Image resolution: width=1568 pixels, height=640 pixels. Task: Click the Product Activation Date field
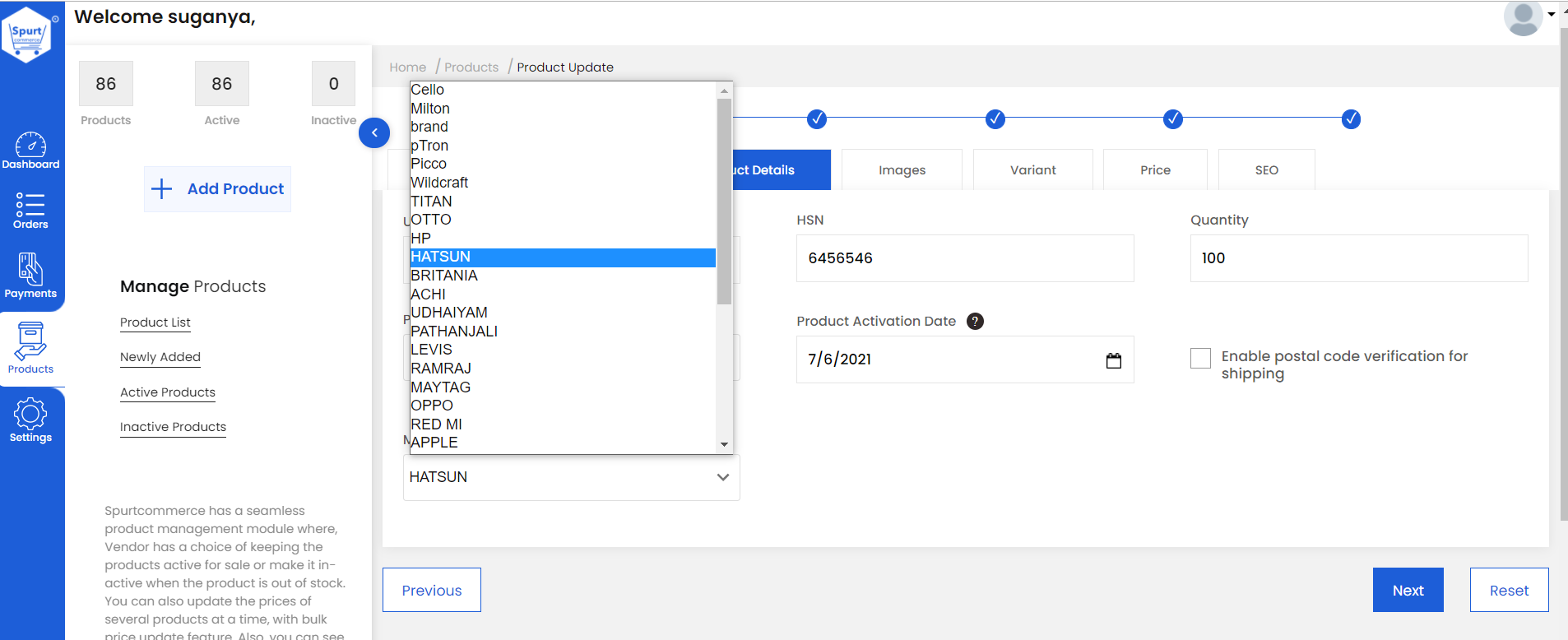(965, 359)
